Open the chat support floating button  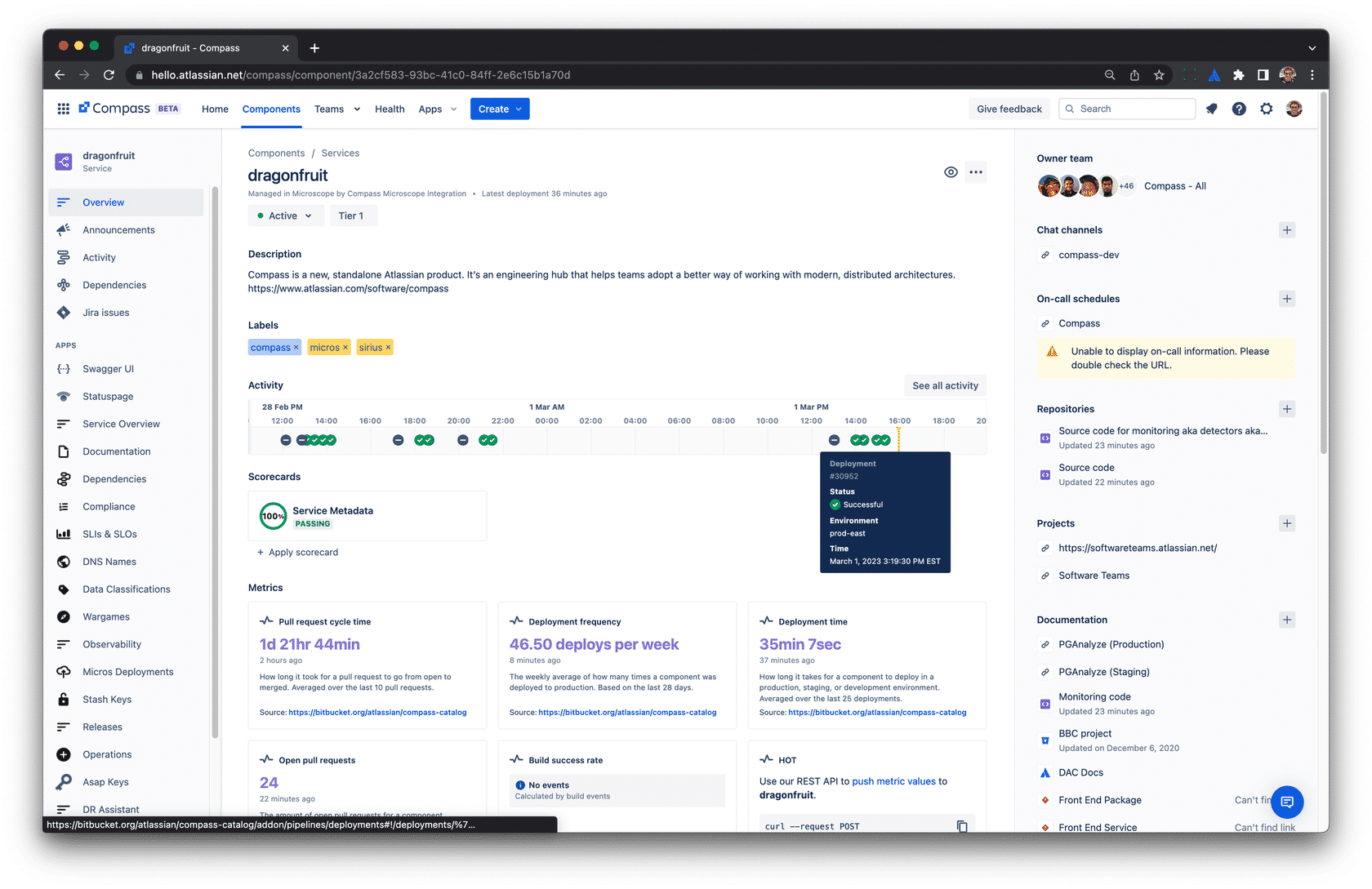pos(1287,802)
